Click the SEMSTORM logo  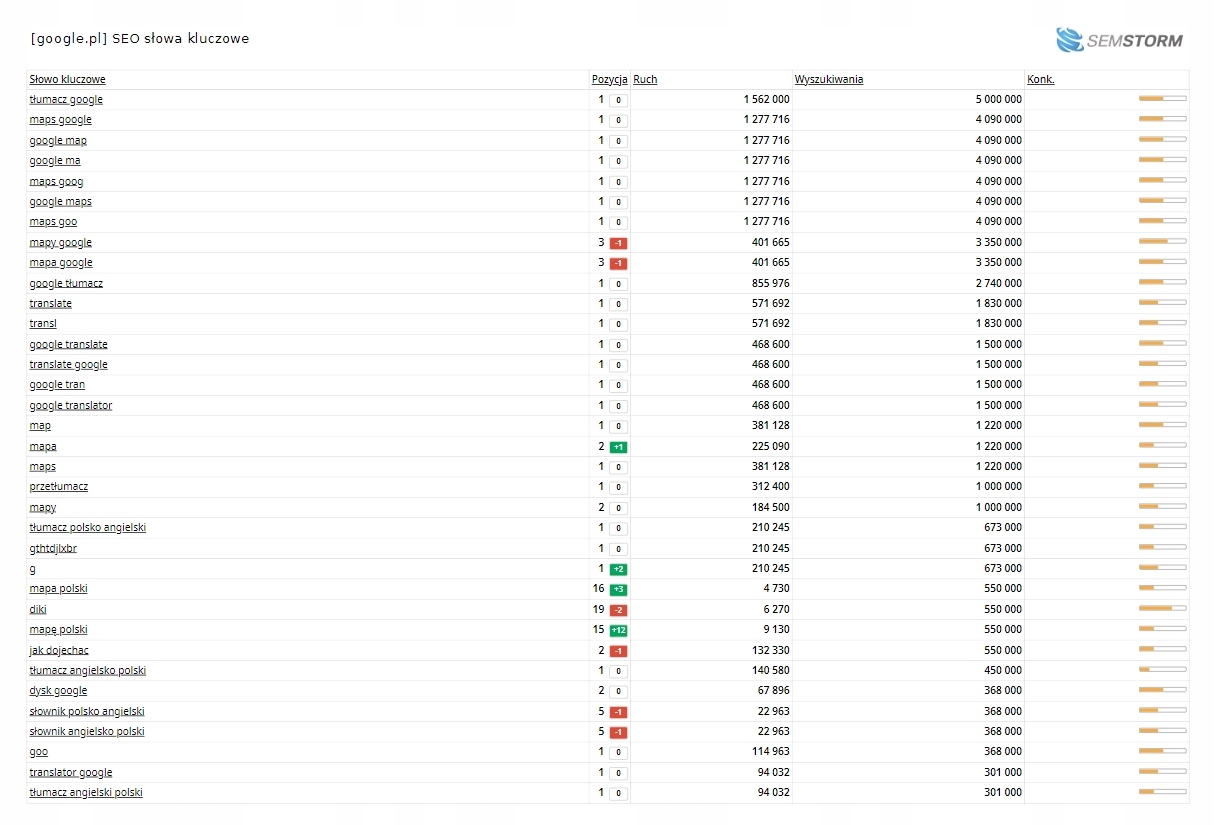click(x=1119, y=40)
